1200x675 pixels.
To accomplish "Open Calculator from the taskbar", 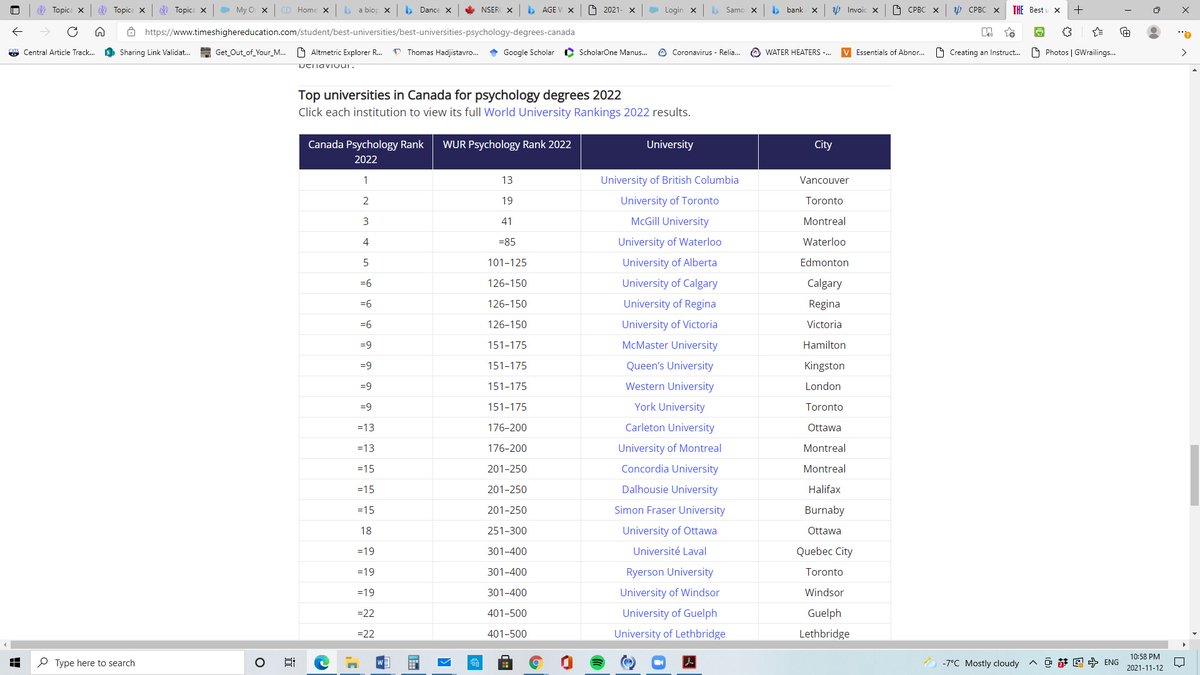I will pyautogui.click(x=413, y=662).
